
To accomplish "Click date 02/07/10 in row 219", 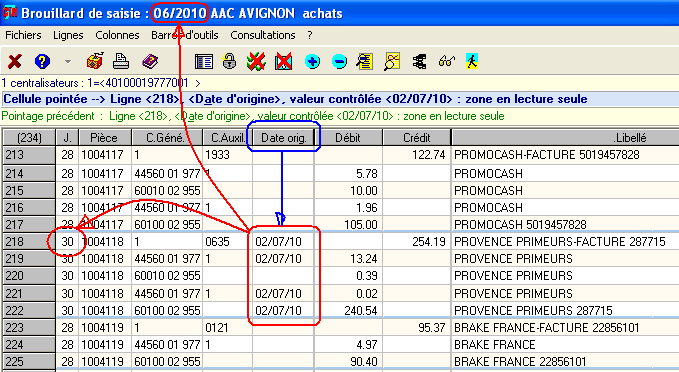I will click(278, 259).
